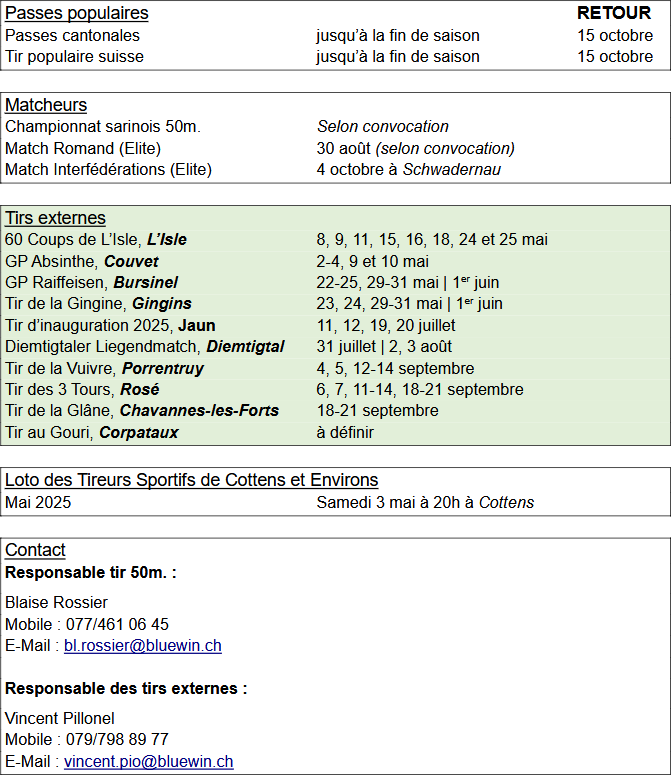Image resolution: width=671 pixels, height=775 pixels.
Task: Click the Tirs externes heading
Action: (x=55, y=218)
